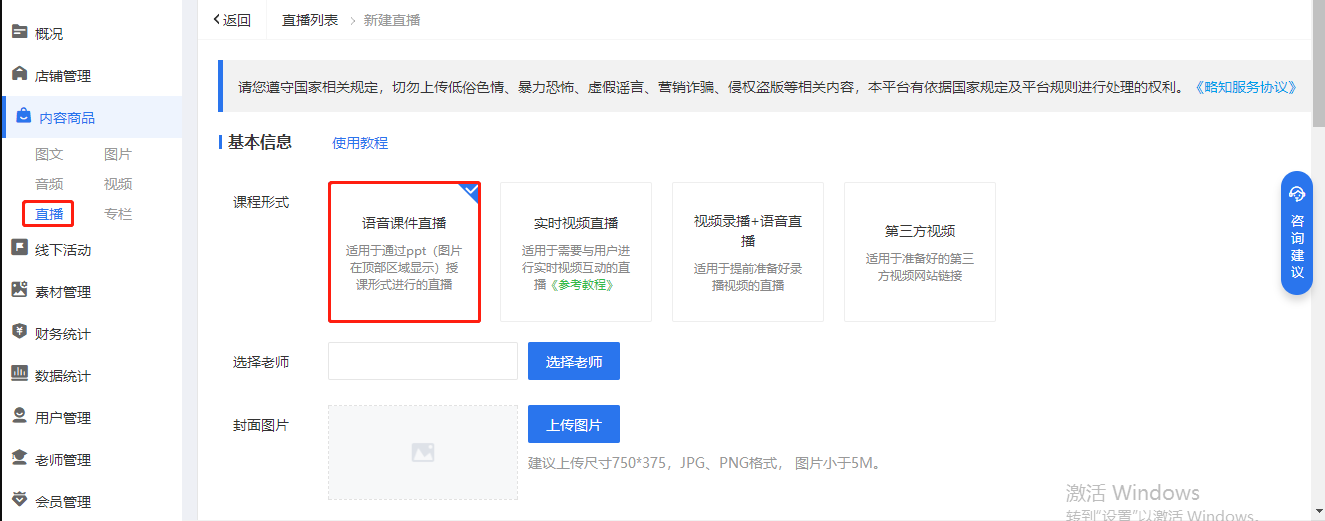Choose 视频录播+语音直播 course format card
The width and height of the screenshot is (1325, 521).
[748, 252]
